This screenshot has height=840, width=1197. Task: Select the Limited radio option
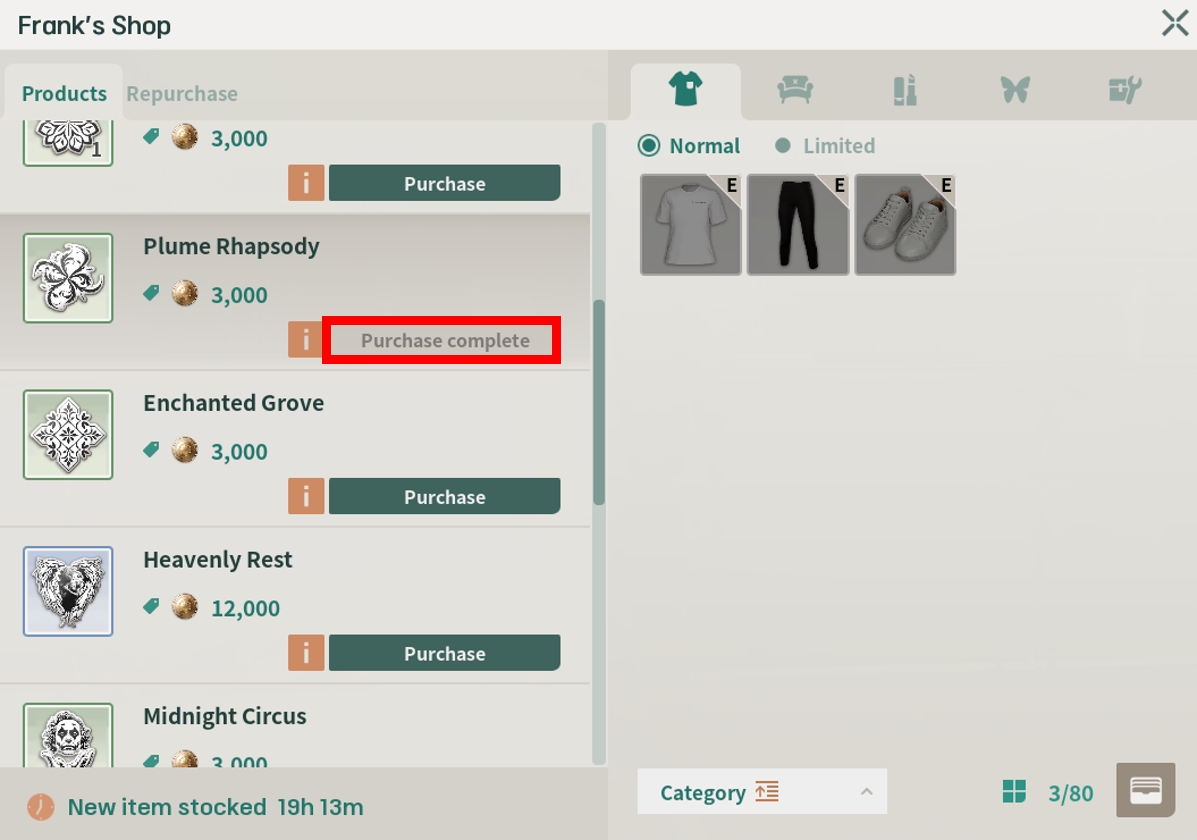tap(783, 146)
